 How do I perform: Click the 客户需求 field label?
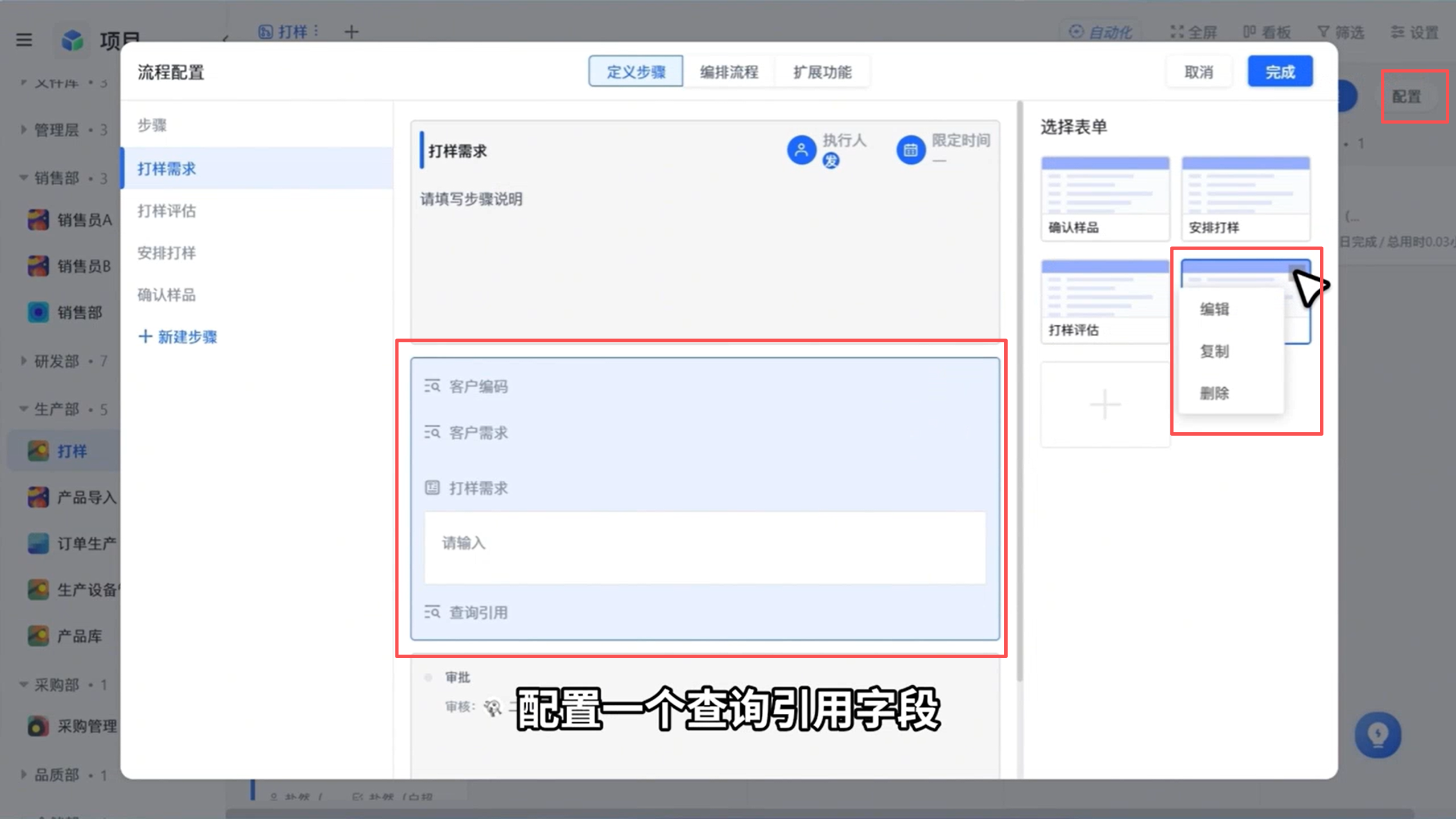pyautogui.click(x=479, y=433)
